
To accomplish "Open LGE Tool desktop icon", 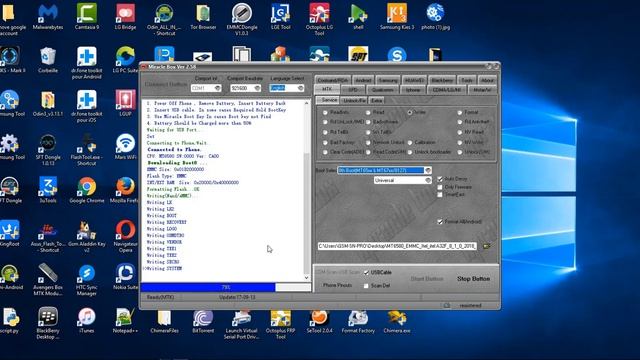I will click(x=280, y=17).
